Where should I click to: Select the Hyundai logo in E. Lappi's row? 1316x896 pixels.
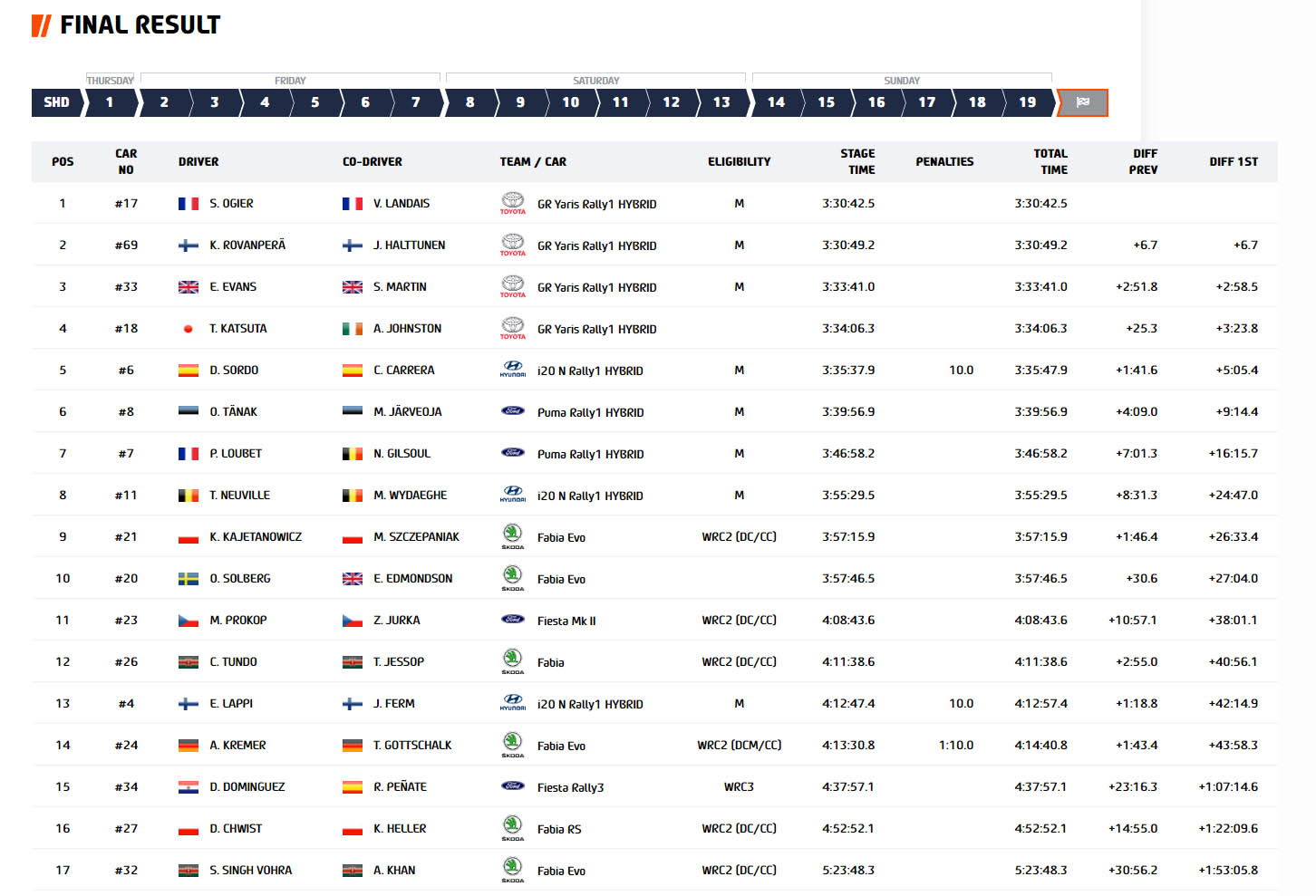point(513,703)
